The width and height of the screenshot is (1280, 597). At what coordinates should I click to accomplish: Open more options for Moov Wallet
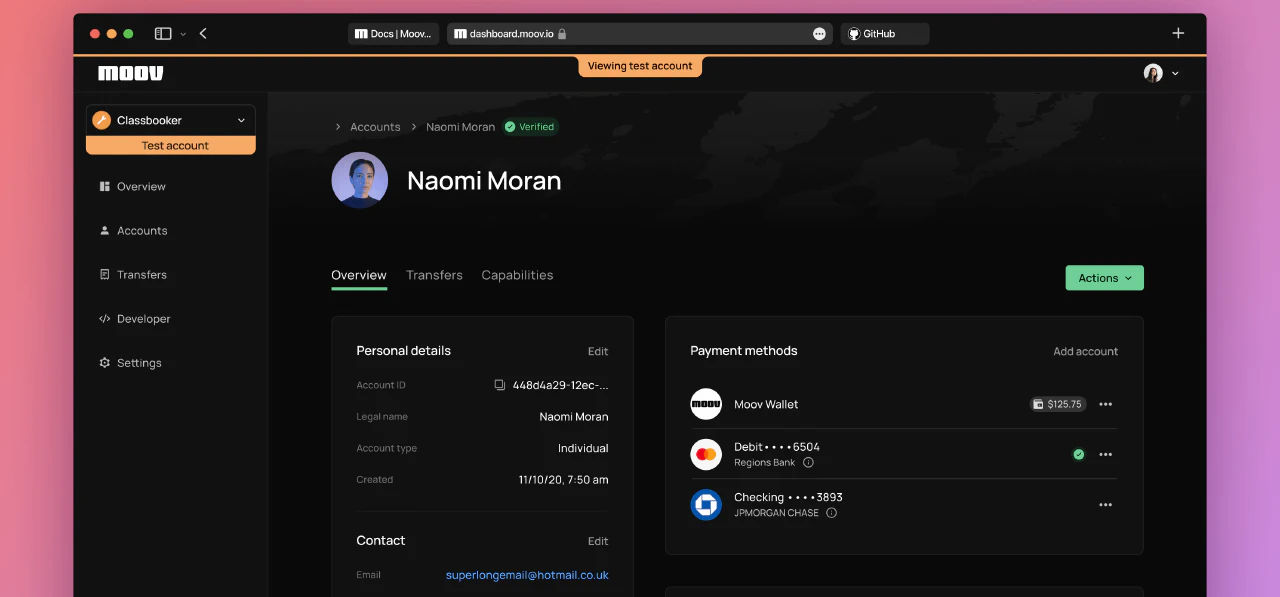point(1105,404)
